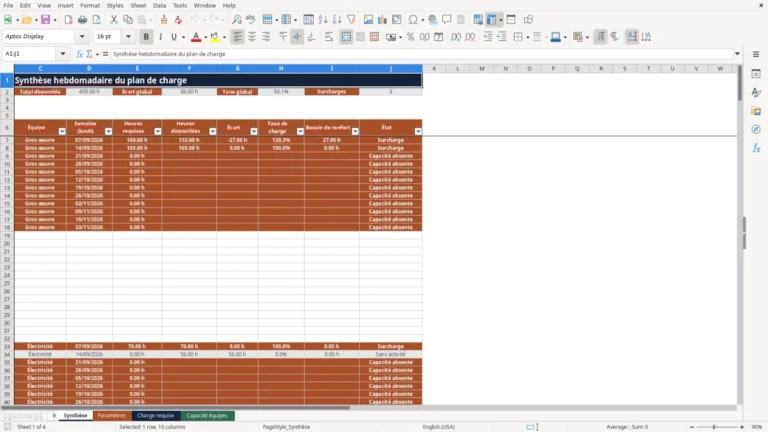Open the Format menu

tap(90, 5)
